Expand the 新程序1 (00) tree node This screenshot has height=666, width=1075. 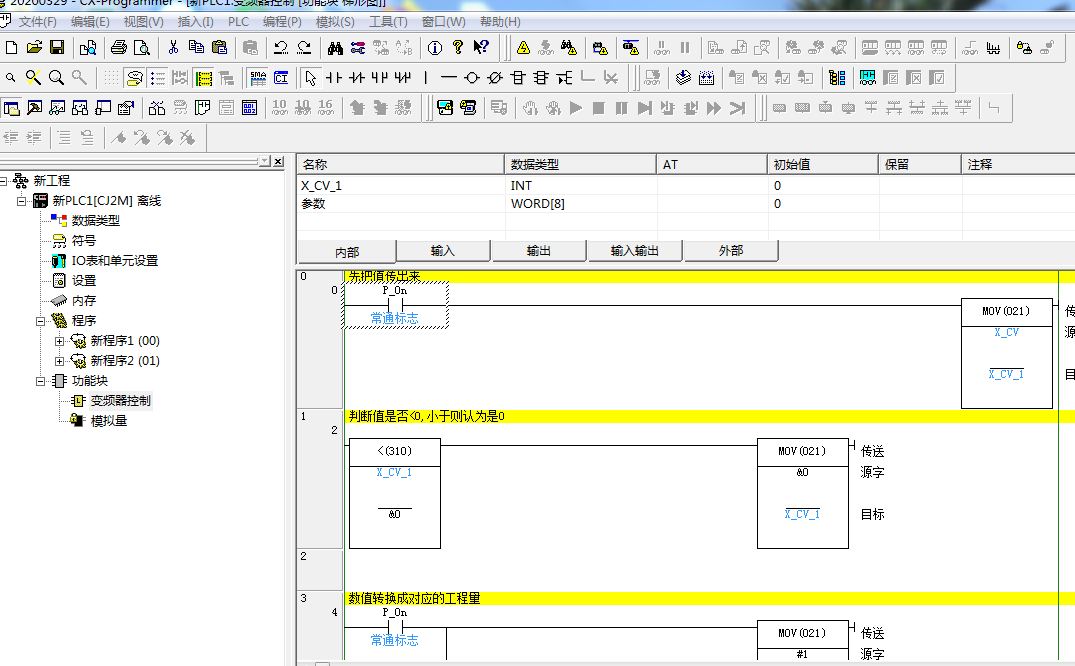[60, 341]
